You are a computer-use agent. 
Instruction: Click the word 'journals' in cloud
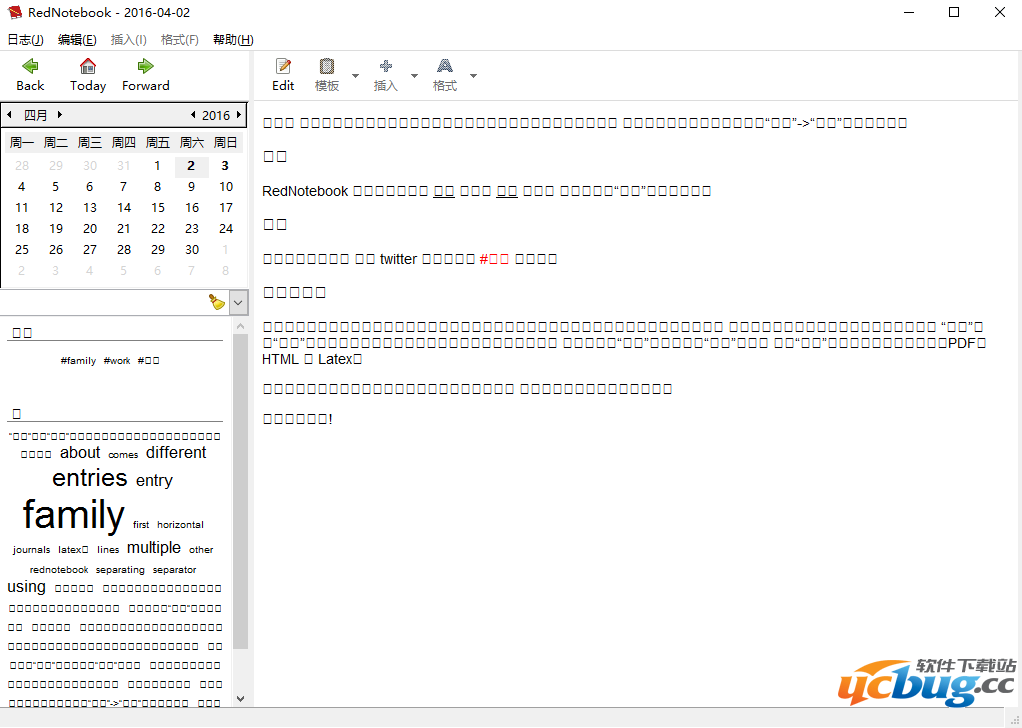pos(31,549)
